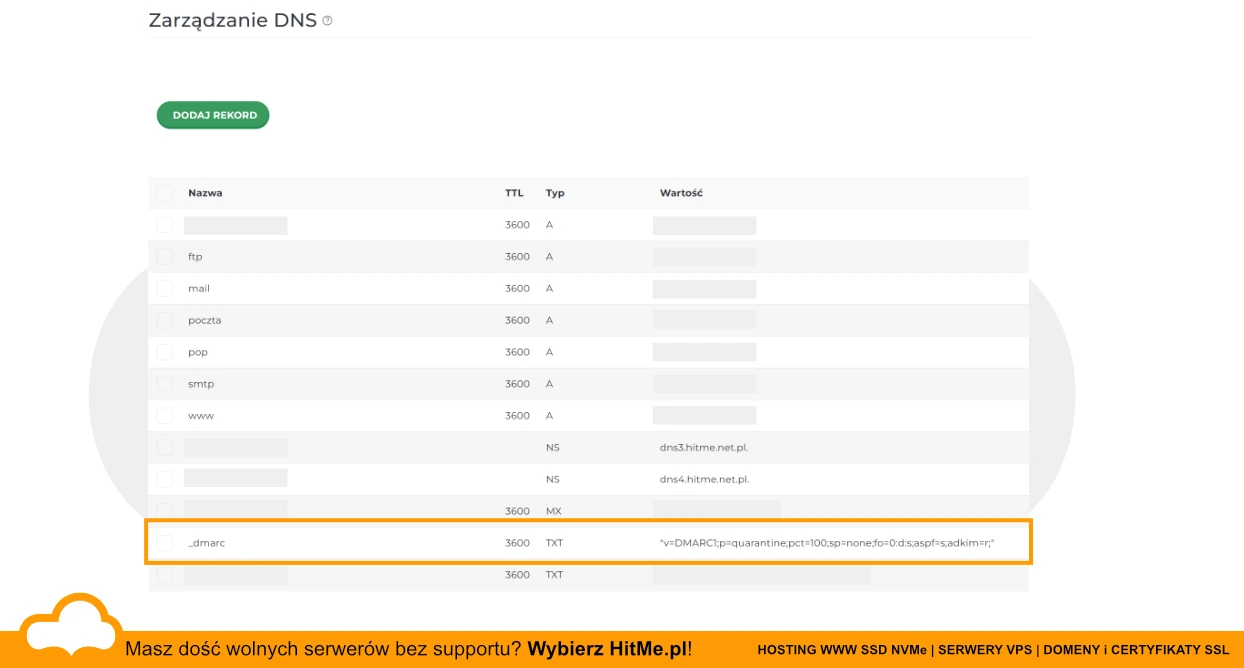Select the mail record checkbox

[x=164, y=288]
